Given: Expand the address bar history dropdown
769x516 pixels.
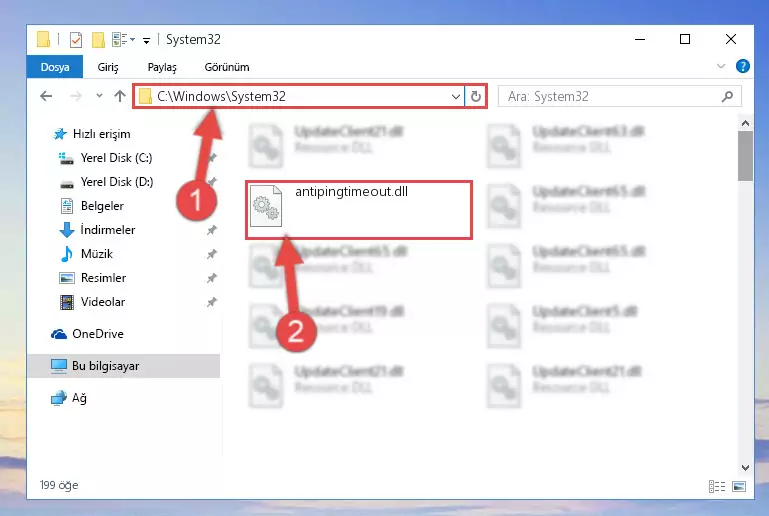Looking at the screenshot, I should click(x=456, y=97).
